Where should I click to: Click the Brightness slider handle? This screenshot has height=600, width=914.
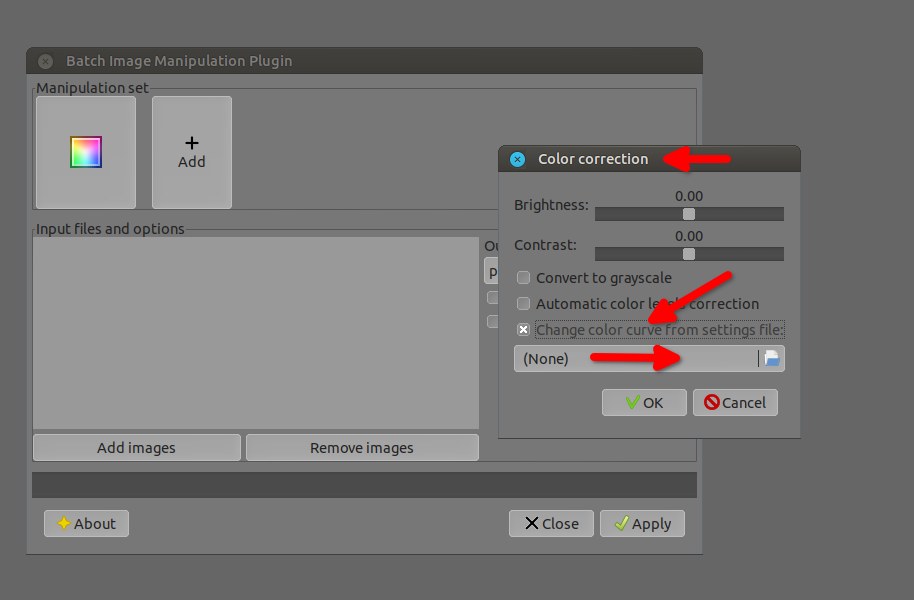(x=689, y=214)
